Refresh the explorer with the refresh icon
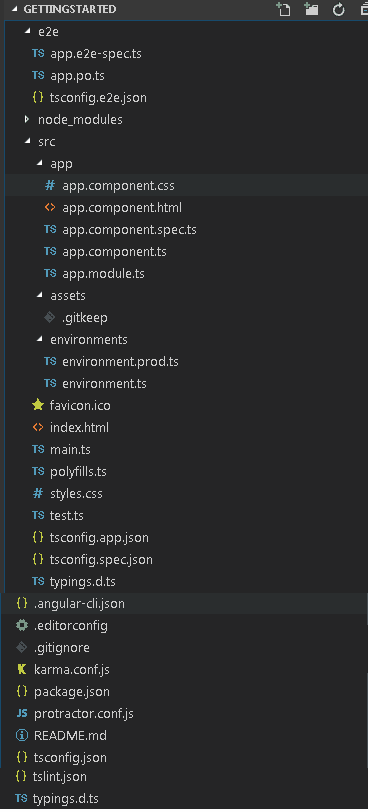 tap(338, 9)
